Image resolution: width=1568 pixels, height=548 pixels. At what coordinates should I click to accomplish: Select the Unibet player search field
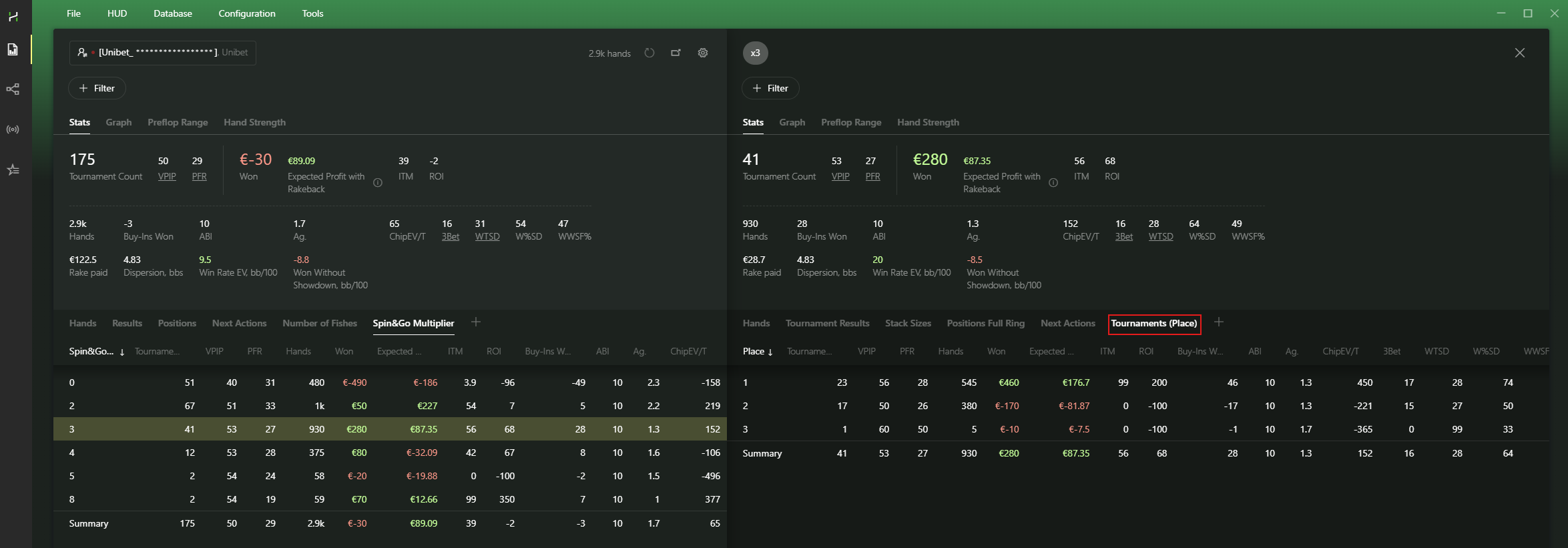pos(162,53)
